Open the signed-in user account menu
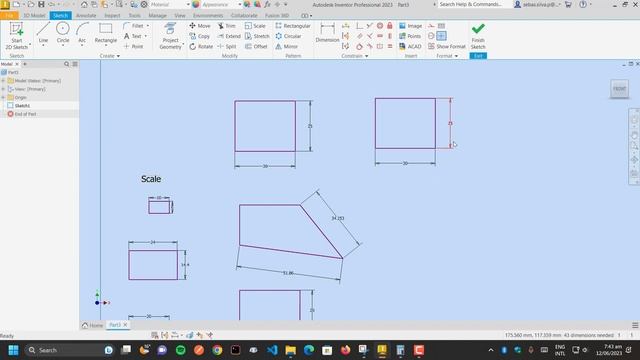The height and width of the screenshot is (360, 640). point(536,4)
